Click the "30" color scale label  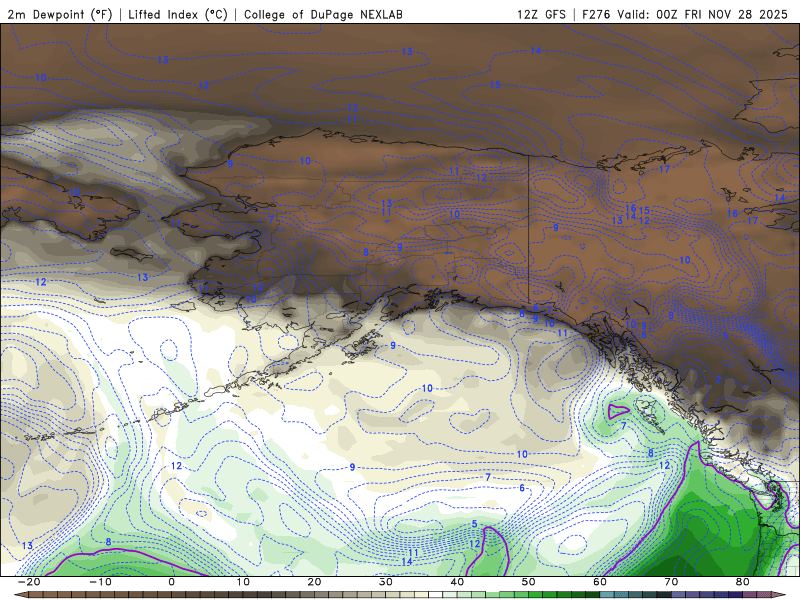(x=386, y=582)
